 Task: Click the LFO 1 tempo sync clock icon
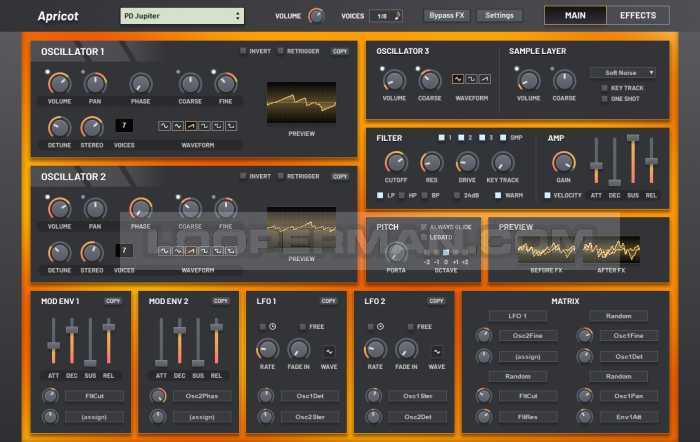tap(273, 326)
